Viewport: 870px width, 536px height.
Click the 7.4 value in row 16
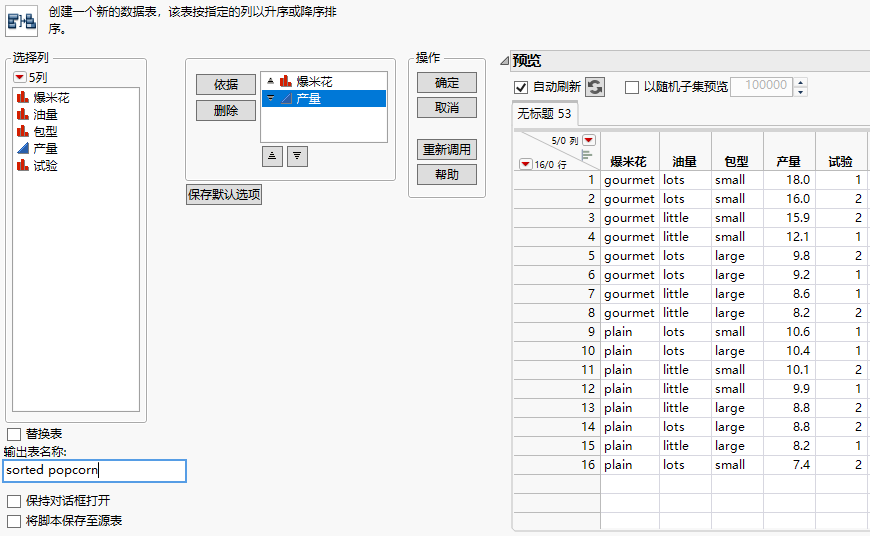coord(801,465)
